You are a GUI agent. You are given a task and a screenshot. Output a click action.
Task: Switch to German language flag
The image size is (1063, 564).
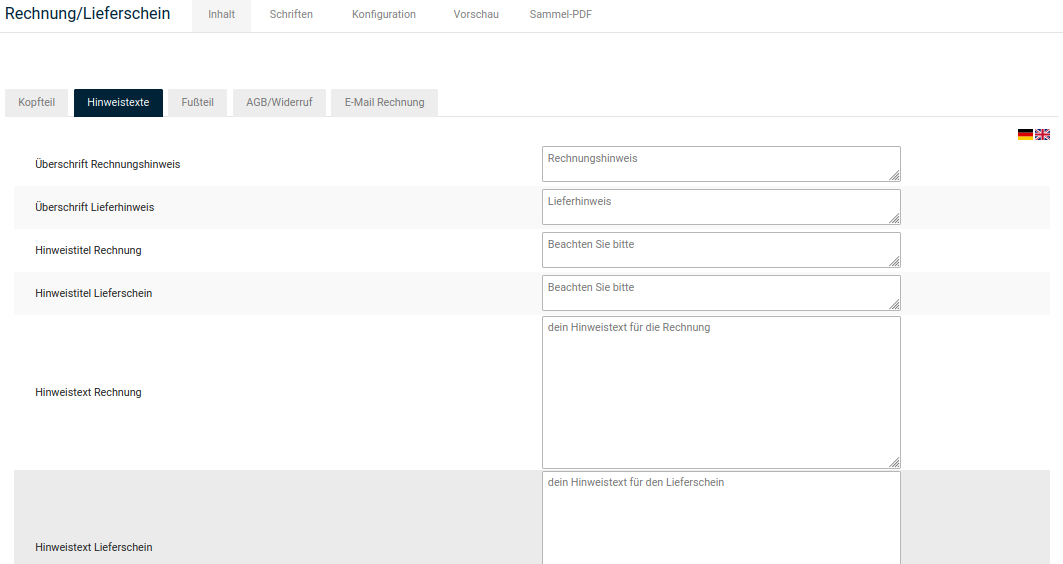click(1025, 134)
